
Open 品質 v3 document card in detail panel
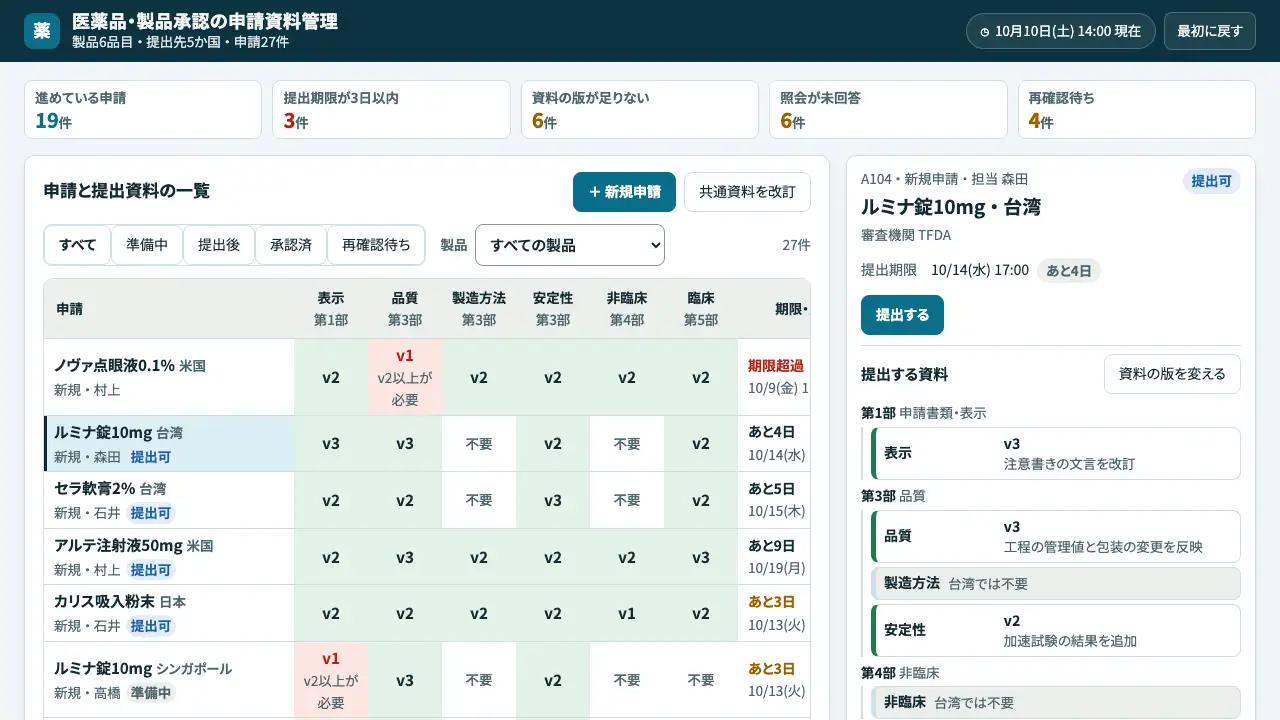click(1056, 537)
